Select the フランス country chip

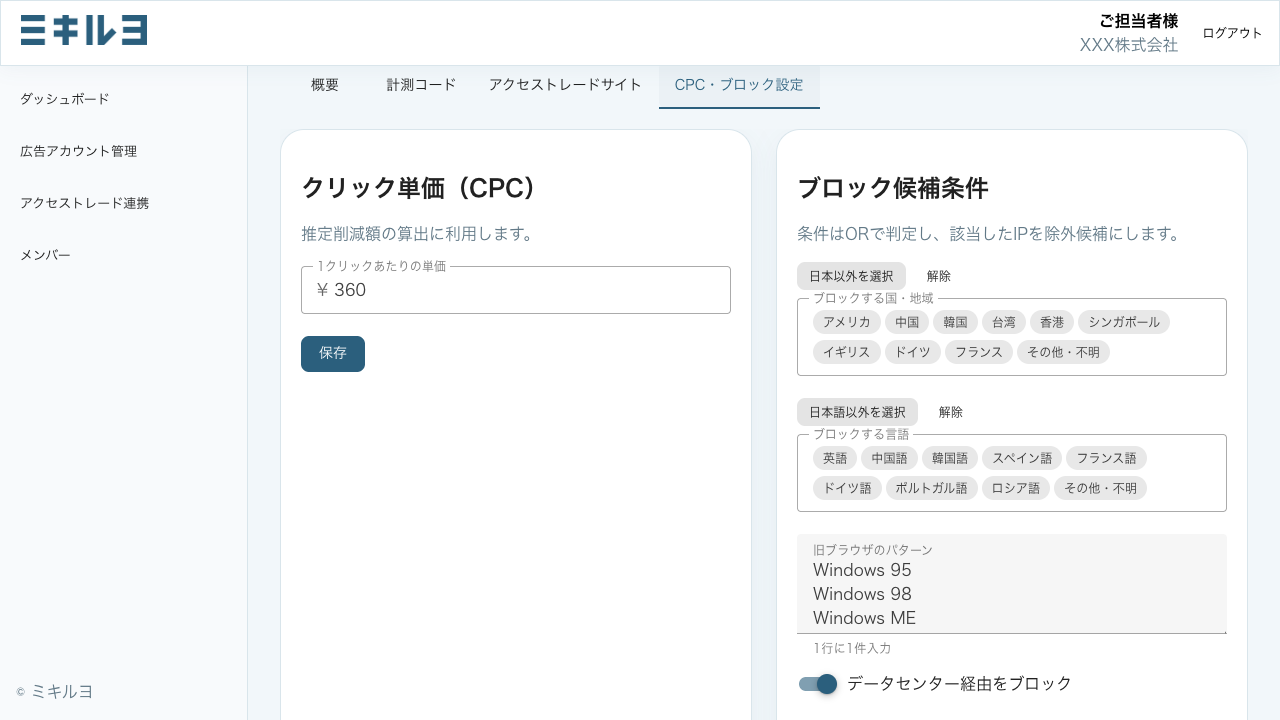[x=979, y=352]
